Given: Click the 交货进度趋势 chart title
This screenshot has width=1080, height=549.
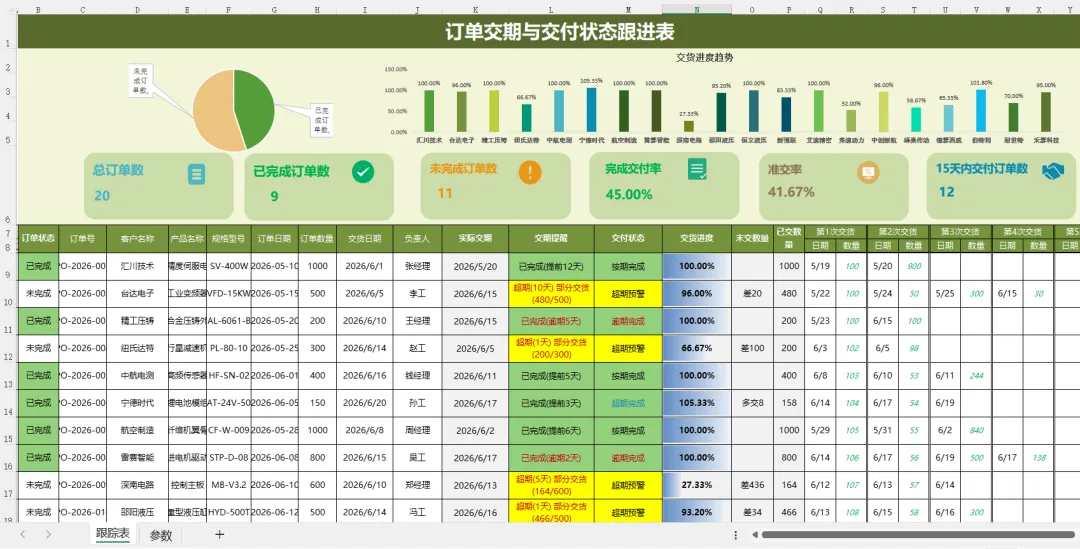Looking at the screenshot, I should pyautogui.click(x=704, y=58).
